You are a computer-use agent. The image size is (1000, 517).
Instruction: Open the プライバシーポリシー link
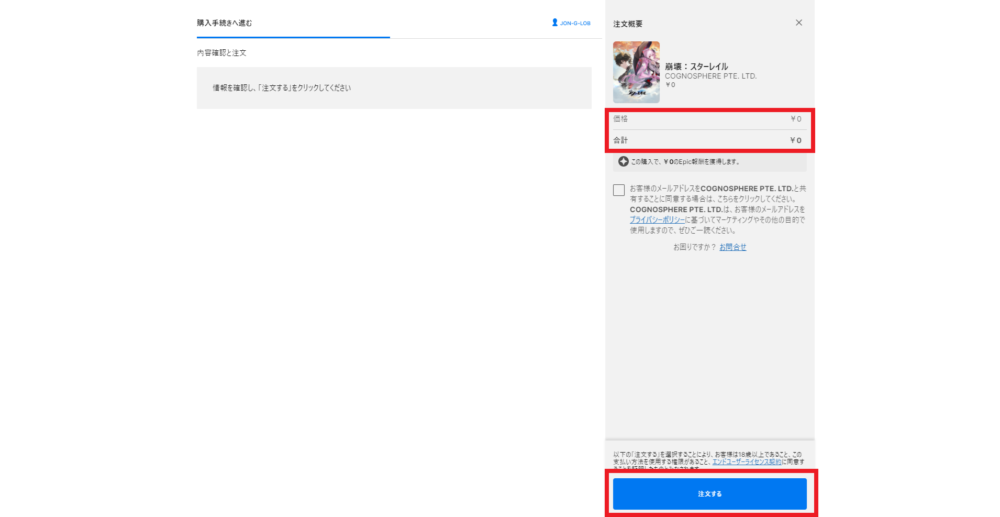pos(655,218)
